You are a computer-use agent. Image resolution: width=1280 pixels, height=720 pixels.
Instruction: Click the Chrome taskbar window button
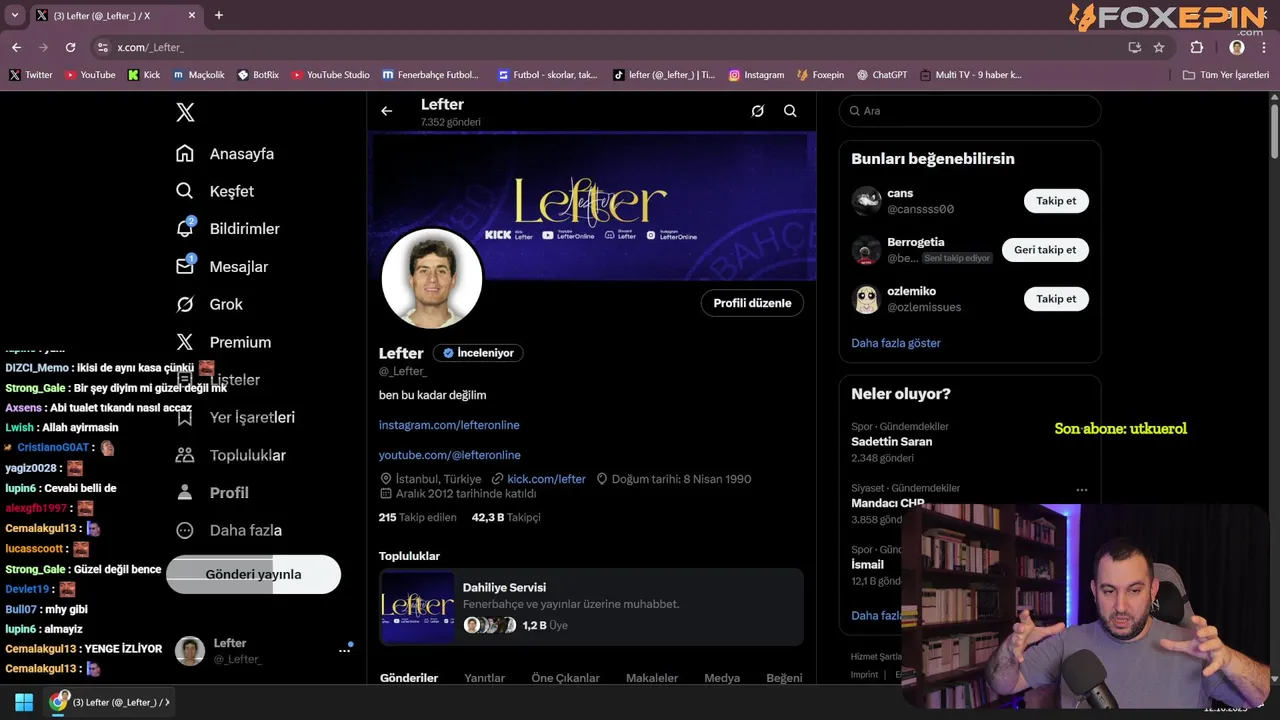[x=110, y=702]
